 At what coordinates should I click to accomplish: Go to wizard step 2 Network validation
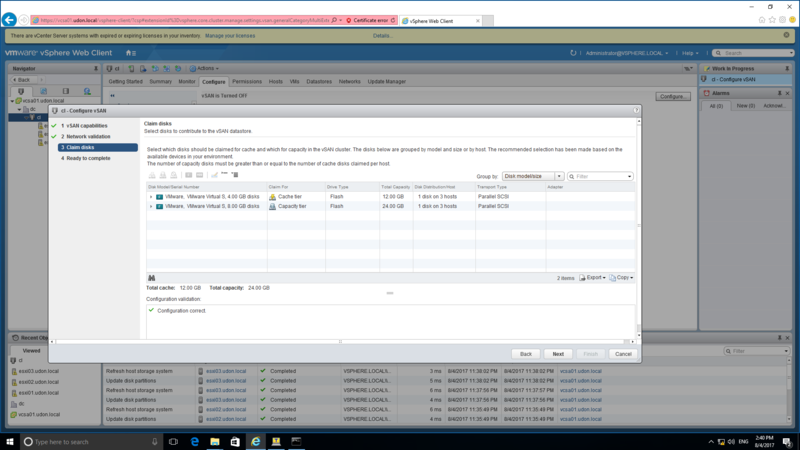[x=88, y=137]
